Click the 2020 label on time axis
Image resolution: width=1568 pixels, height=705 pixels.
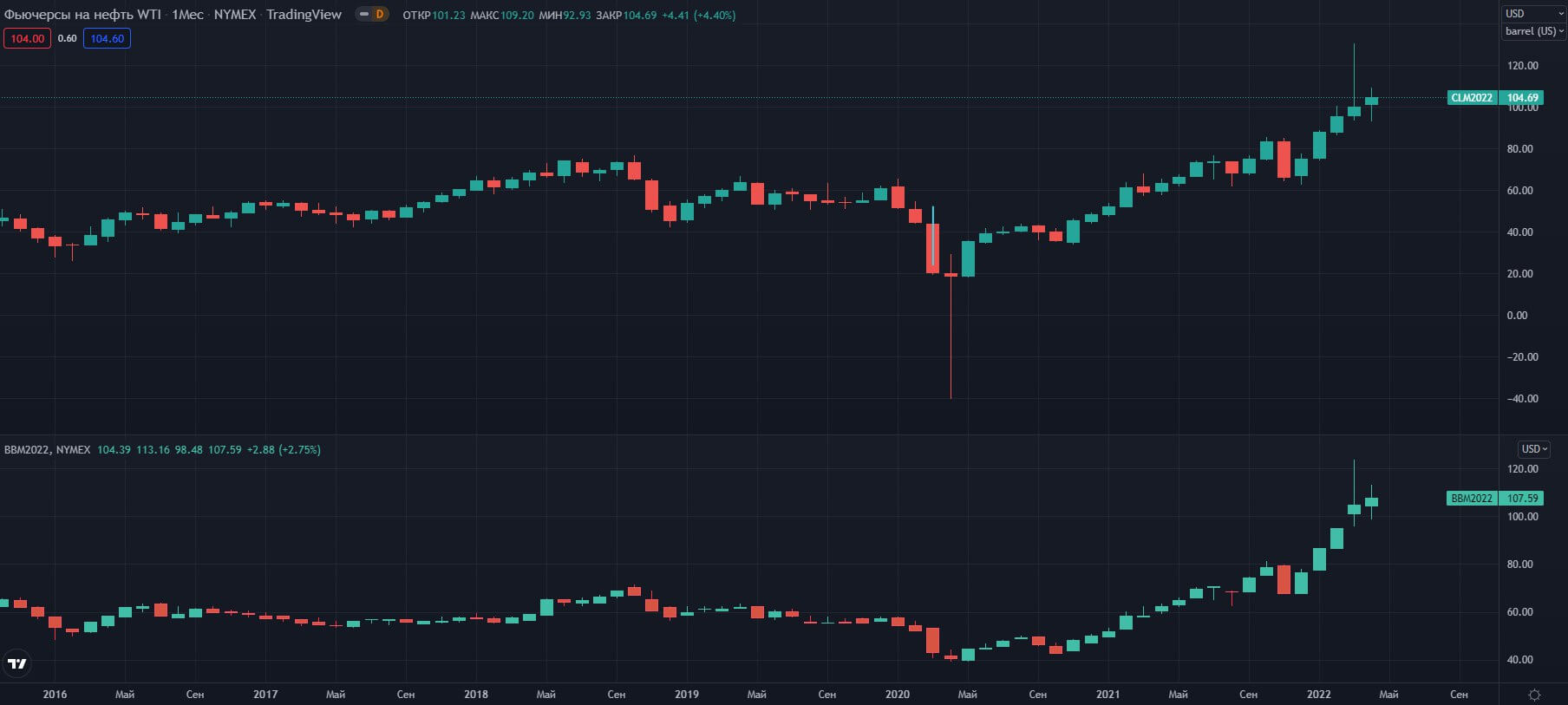tap(898, 695)
